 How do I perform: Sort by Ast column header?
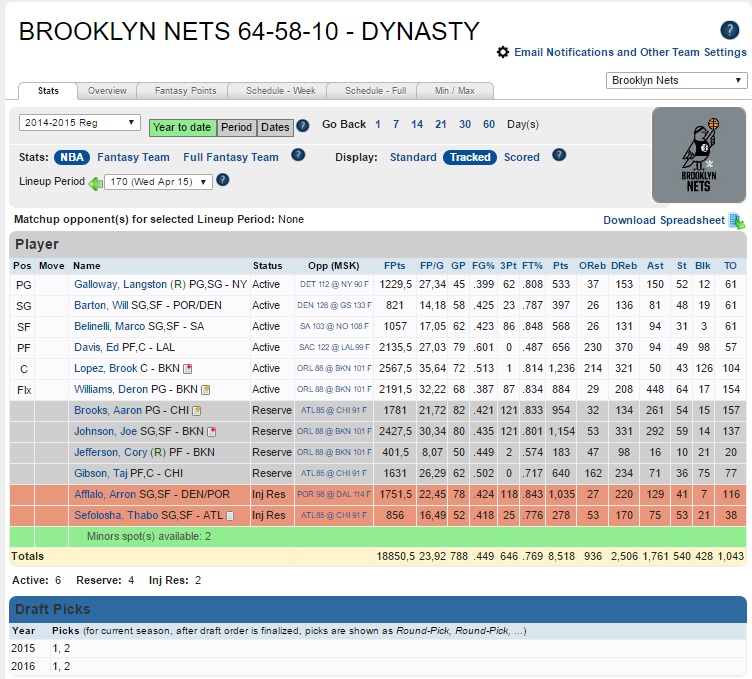tap(655, 266)
